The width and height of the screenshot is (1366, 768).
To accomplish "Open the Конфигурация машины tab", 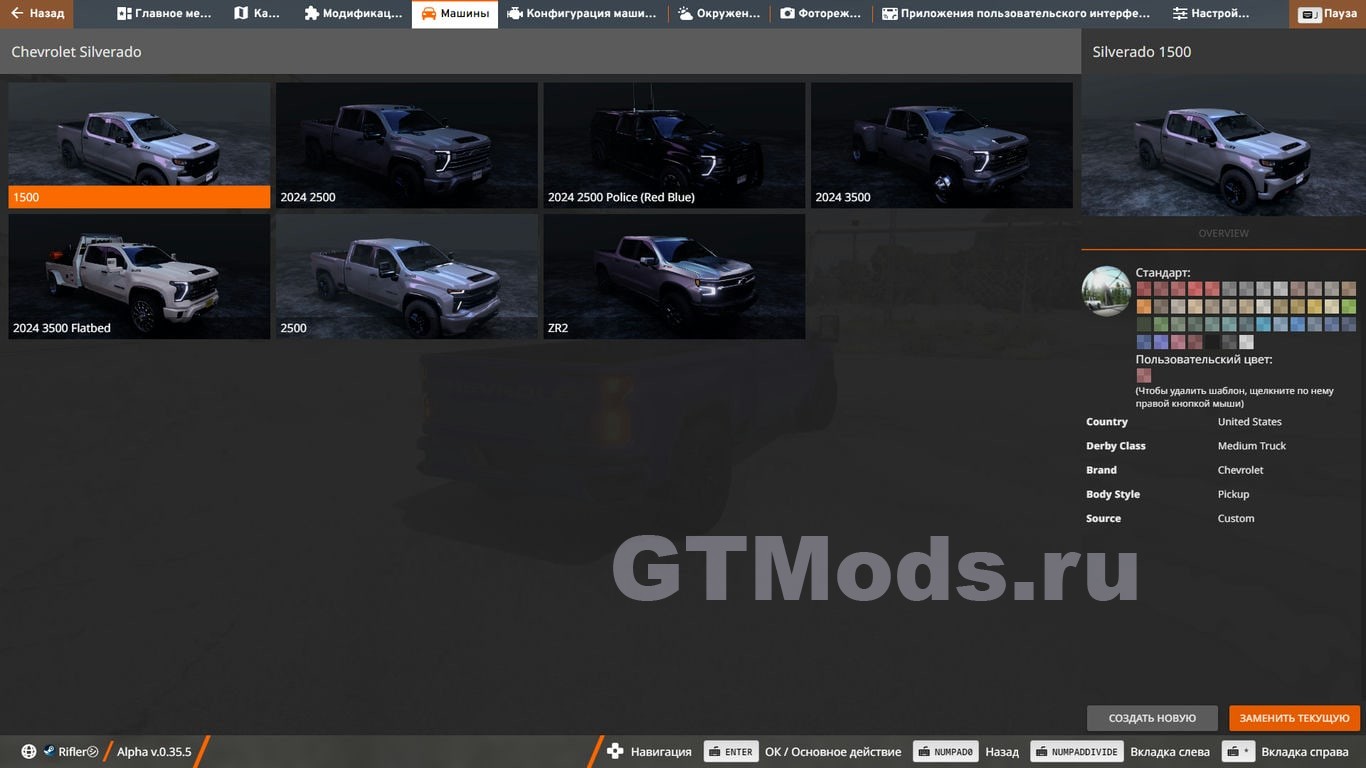I will pos(582,14).
